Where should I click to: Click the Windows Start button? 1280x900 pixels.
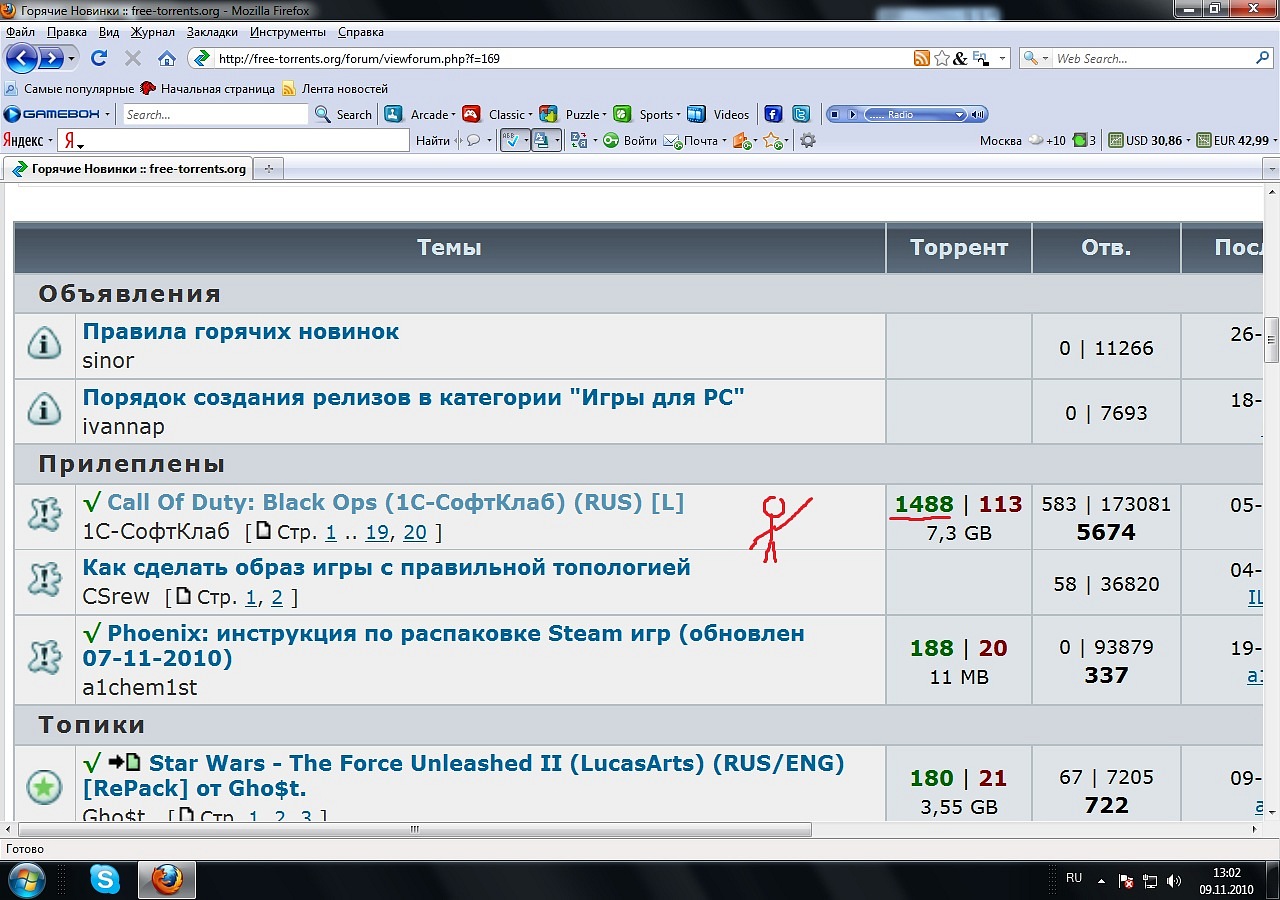coord(27,879)
